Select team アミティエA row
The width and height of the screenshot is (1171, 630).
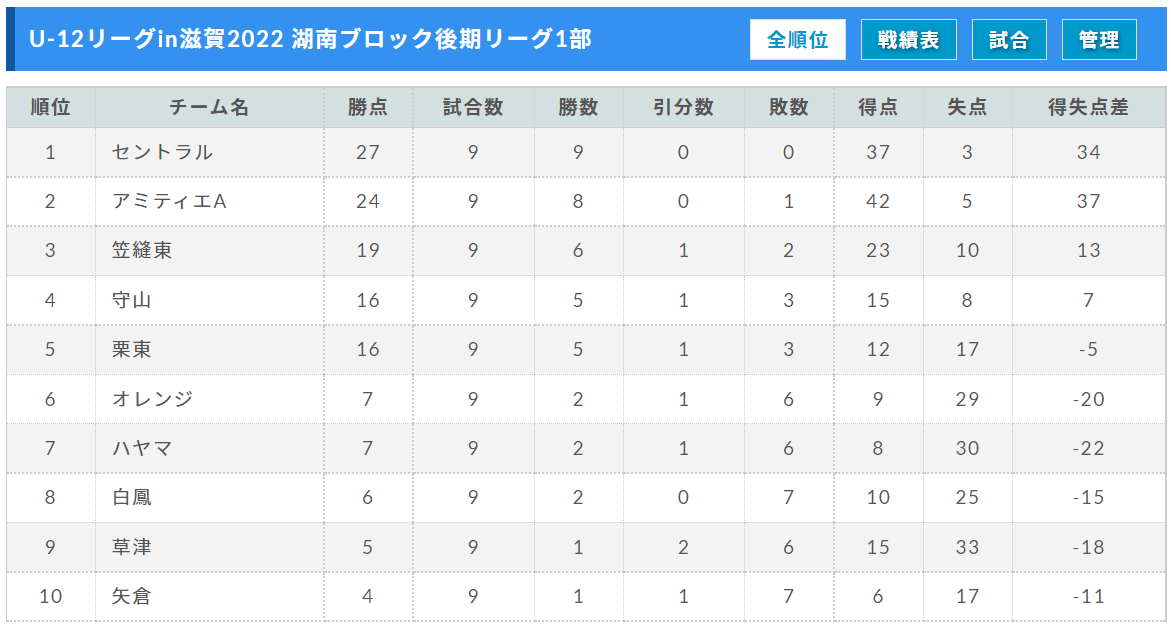(169, 202)
